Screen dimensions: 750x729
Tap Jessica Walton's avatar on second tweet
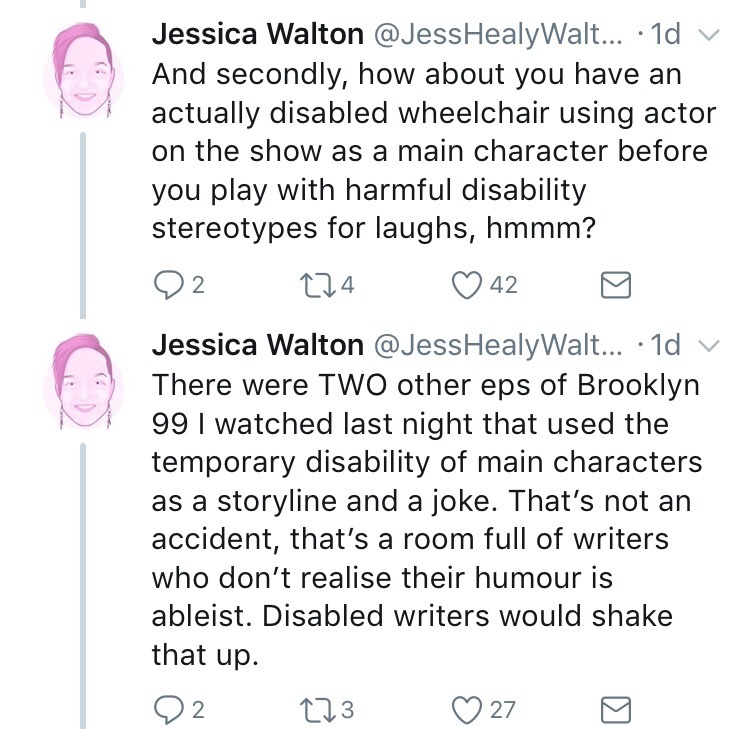click(87, 380)
